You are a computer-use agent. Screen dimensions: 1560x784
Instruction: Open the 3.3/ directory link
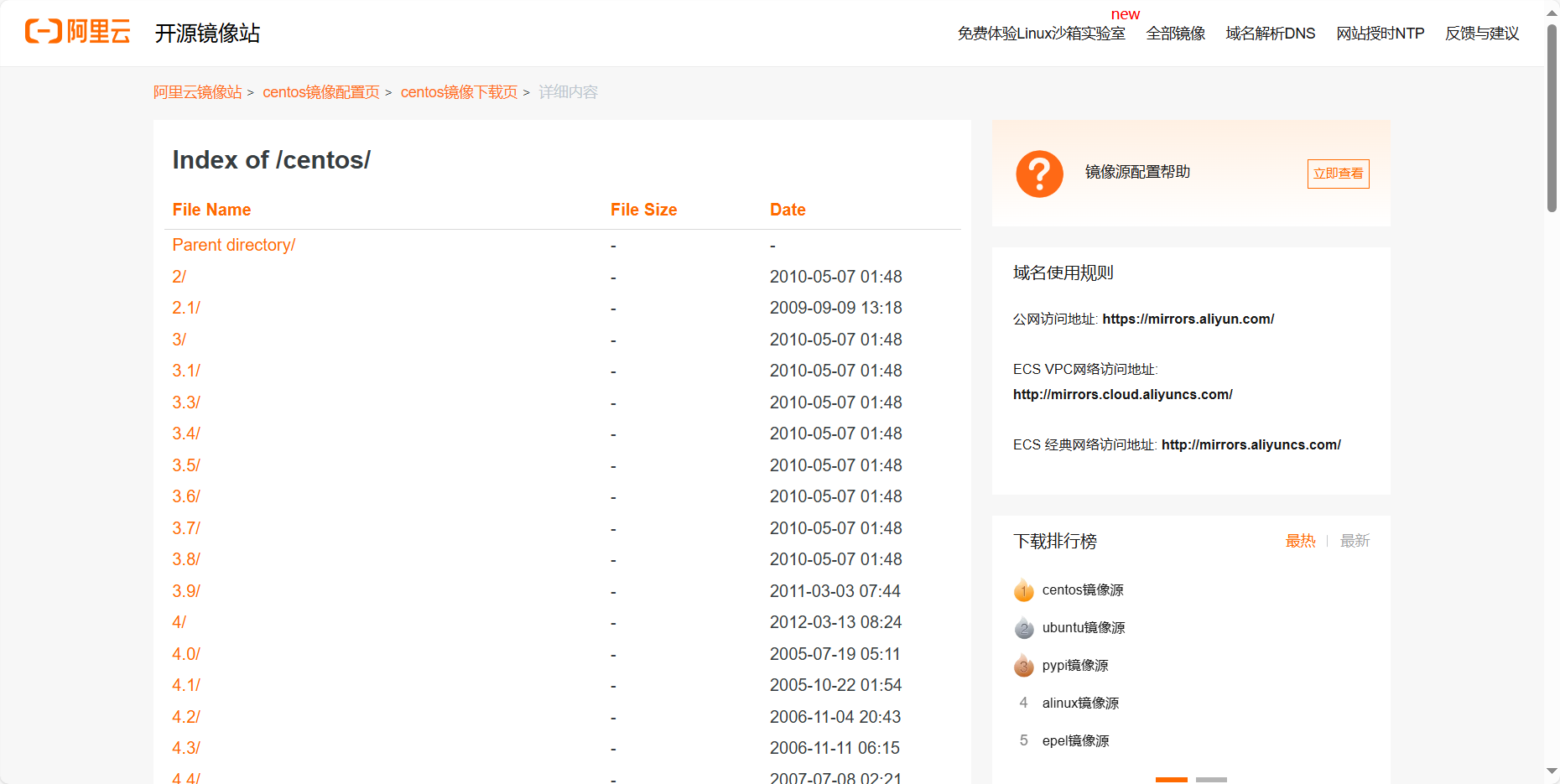[186, 402]
